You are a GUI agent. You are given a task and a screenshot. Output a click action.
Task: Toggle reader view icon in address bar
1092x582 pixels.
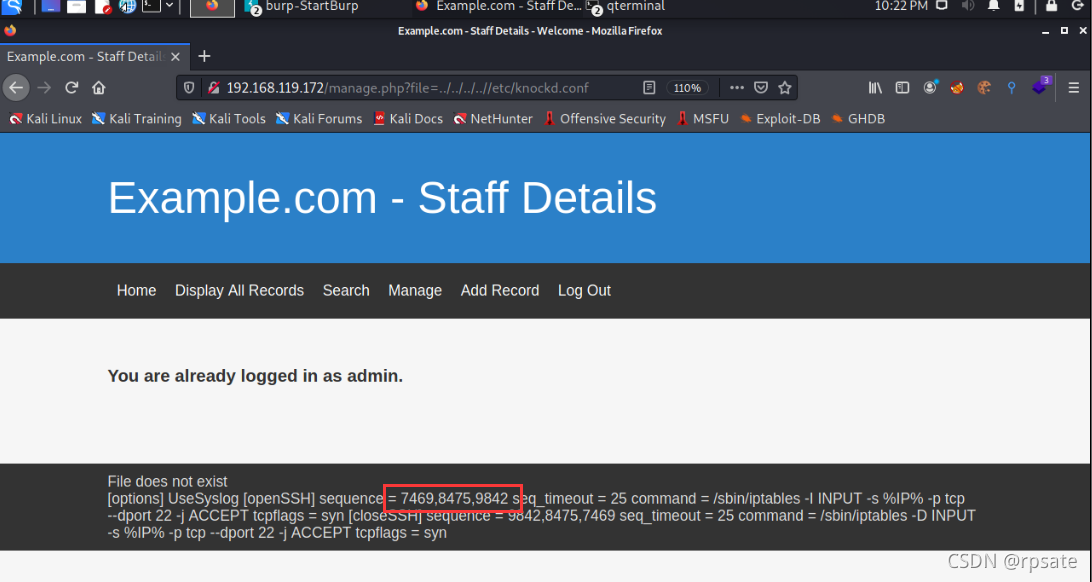pyautogui.click(x=649, y=88)
